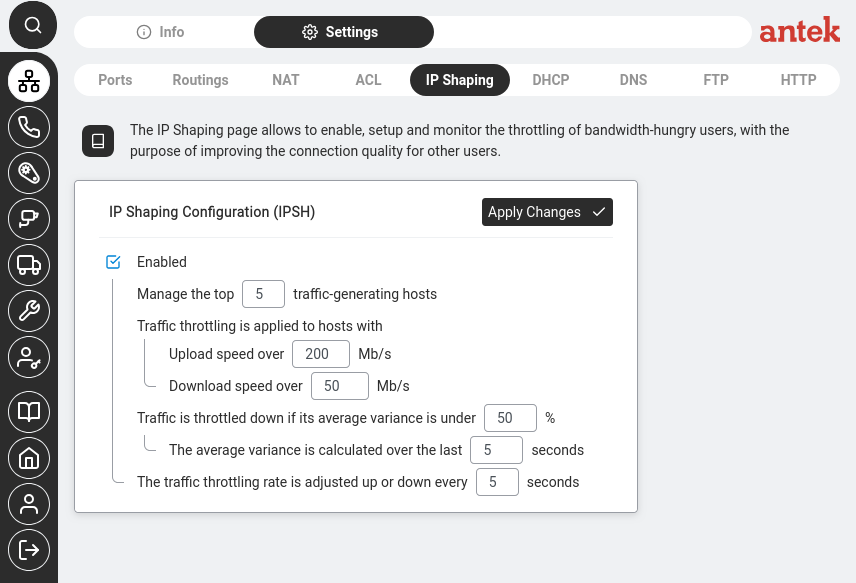The height and width of the screenshot is (583, 856).
Task: Open the phone sidebar icon
Action: [29, 127]
